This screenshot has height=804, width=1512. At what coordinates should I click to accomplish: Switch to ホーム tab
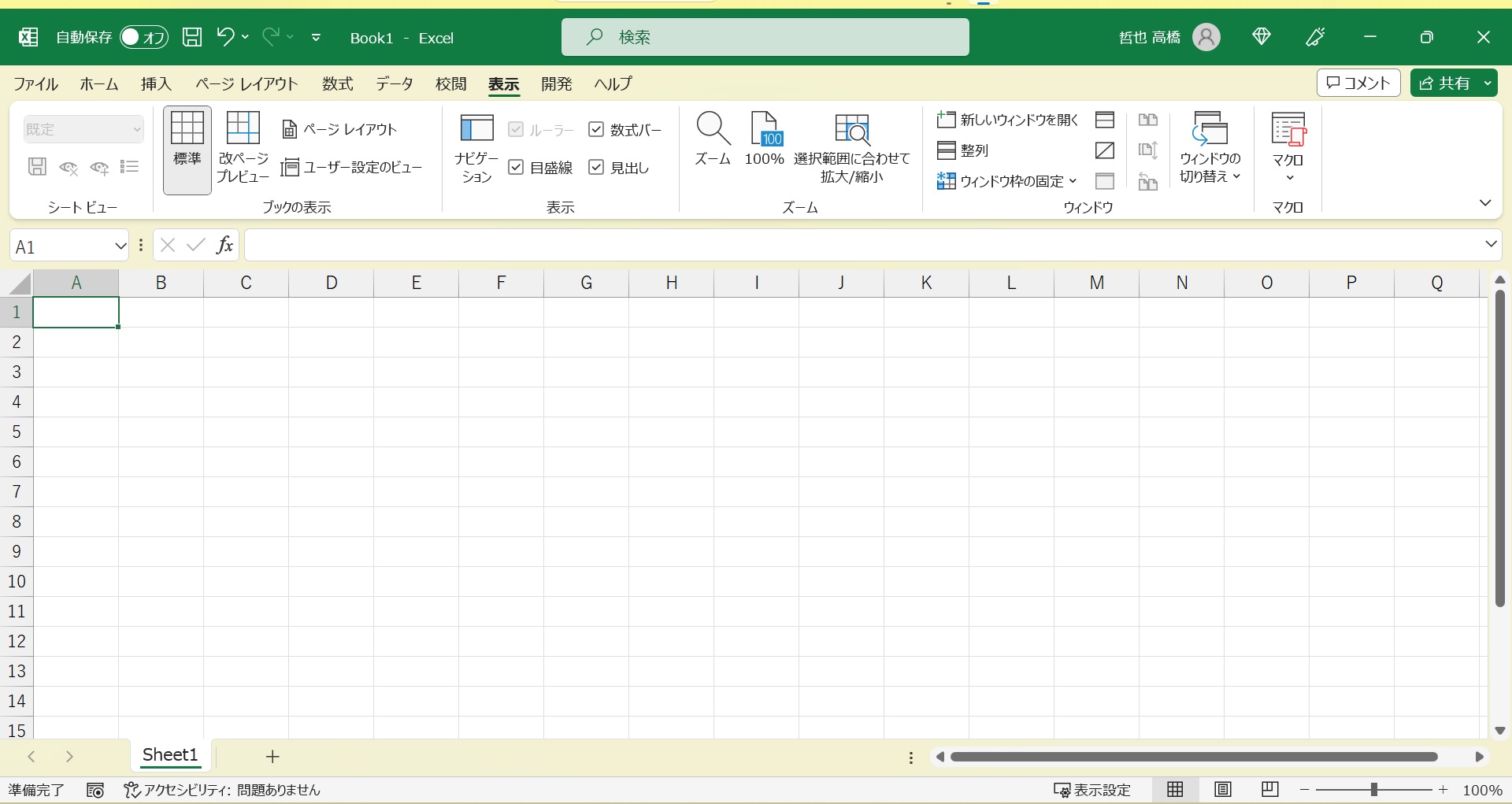(99, 83)
